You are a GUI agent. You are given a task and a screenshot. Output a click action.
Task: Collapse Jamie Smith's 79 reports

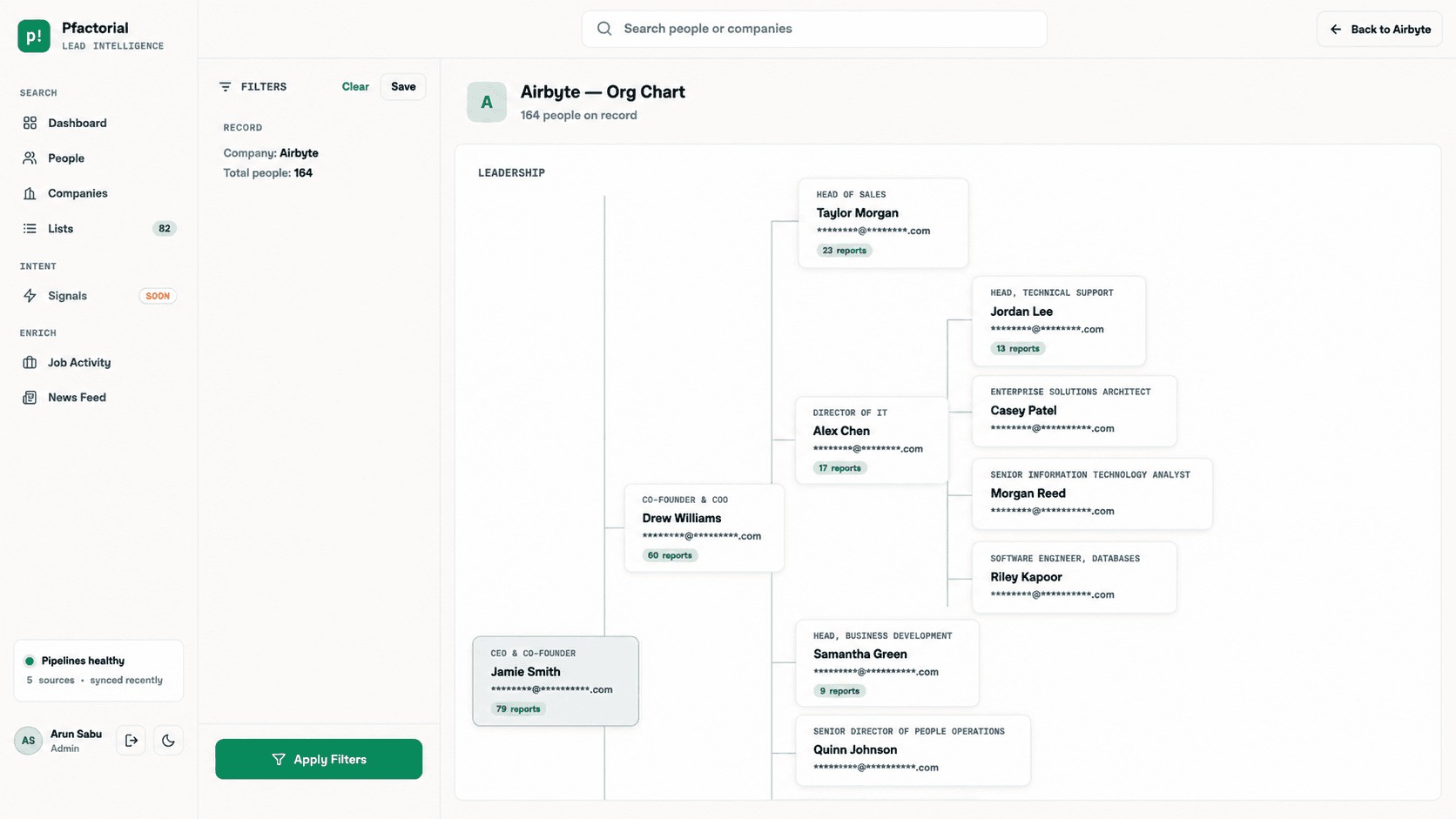(518, 709)
